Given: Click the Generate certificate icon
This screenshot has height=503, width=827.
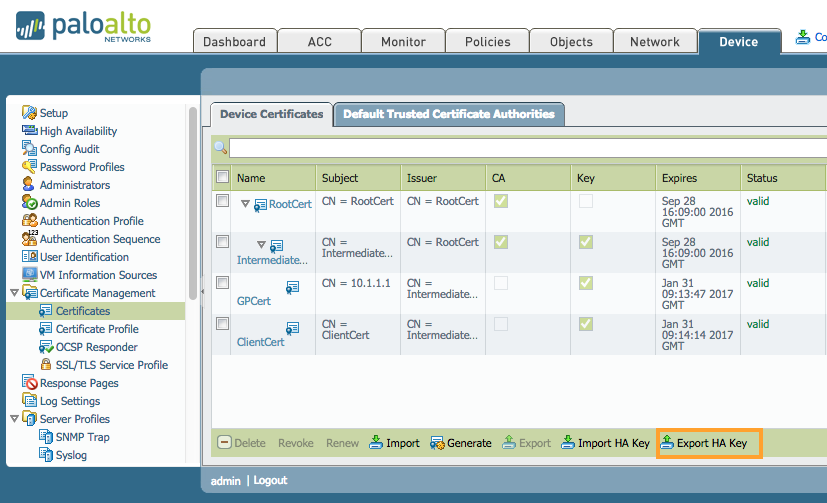Looking at the screenshot, I should (437, 443).
